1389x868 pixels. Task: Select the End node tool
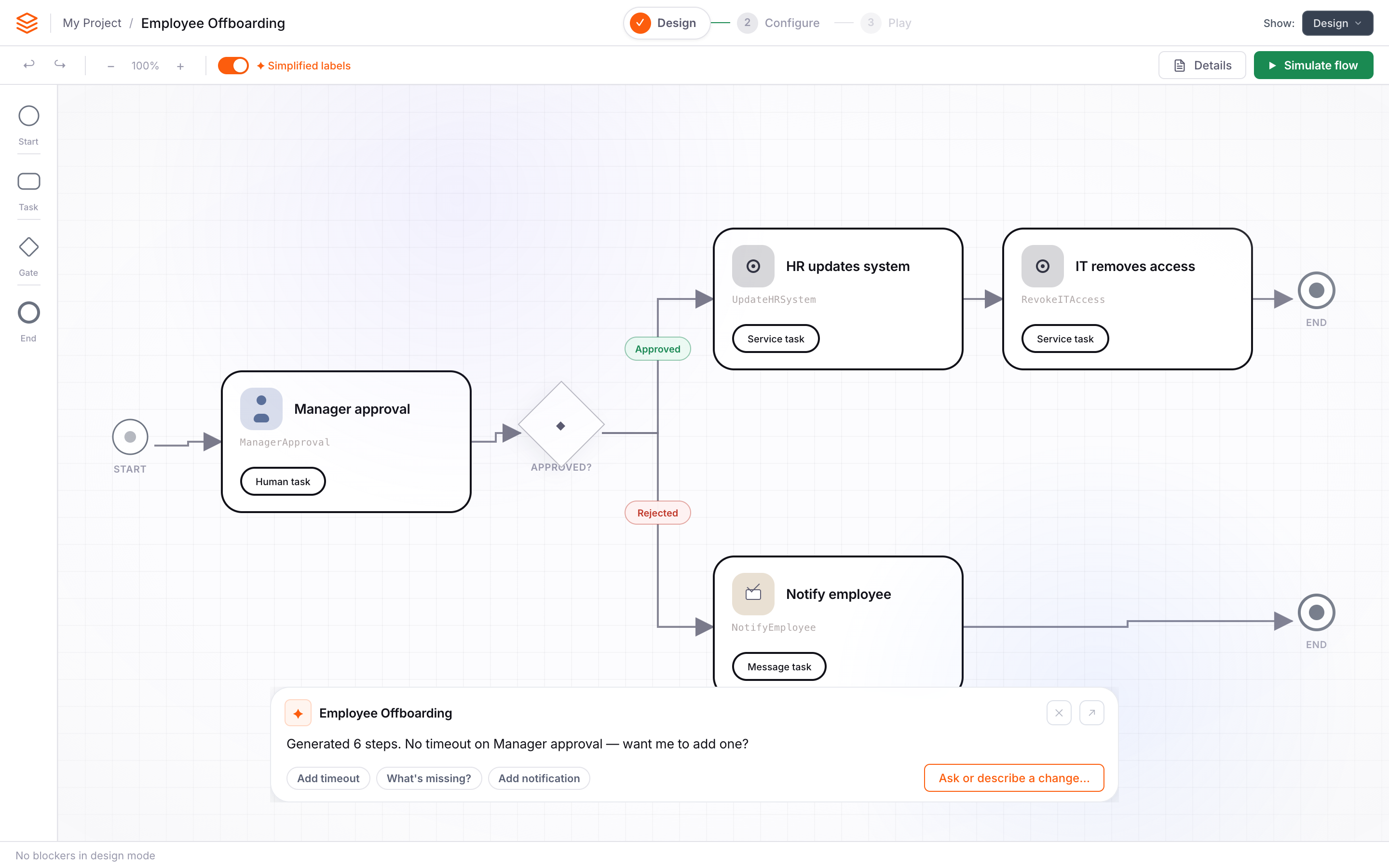pos(28,312)
